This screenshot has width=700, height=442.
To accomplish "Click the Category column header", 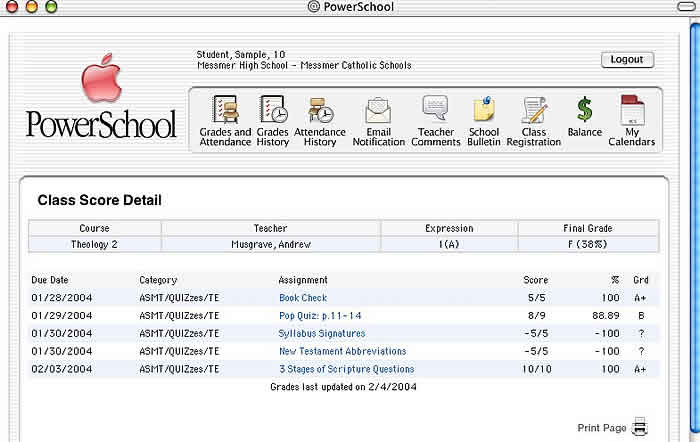I will point(158,280).
